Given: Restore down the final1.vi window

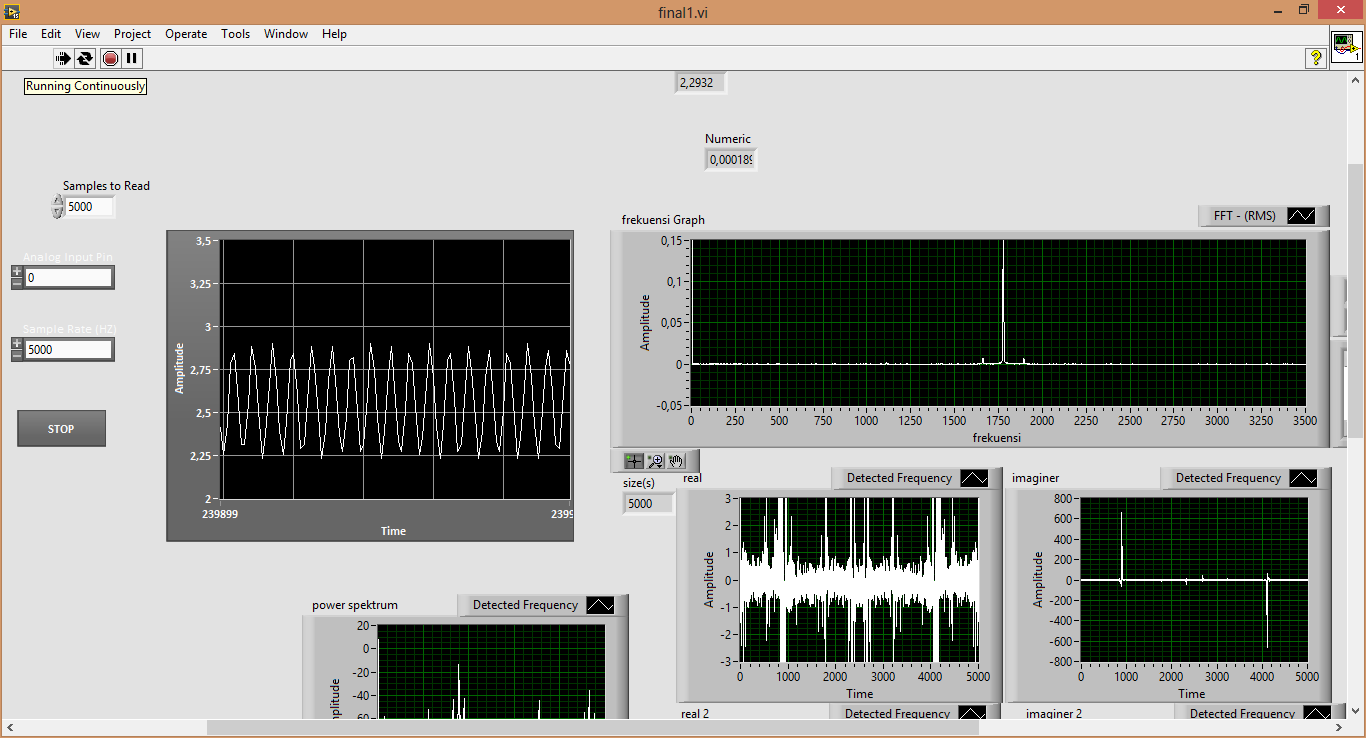Looking at the screenshot, I should pyautogui.click(x=1304, y=10).
